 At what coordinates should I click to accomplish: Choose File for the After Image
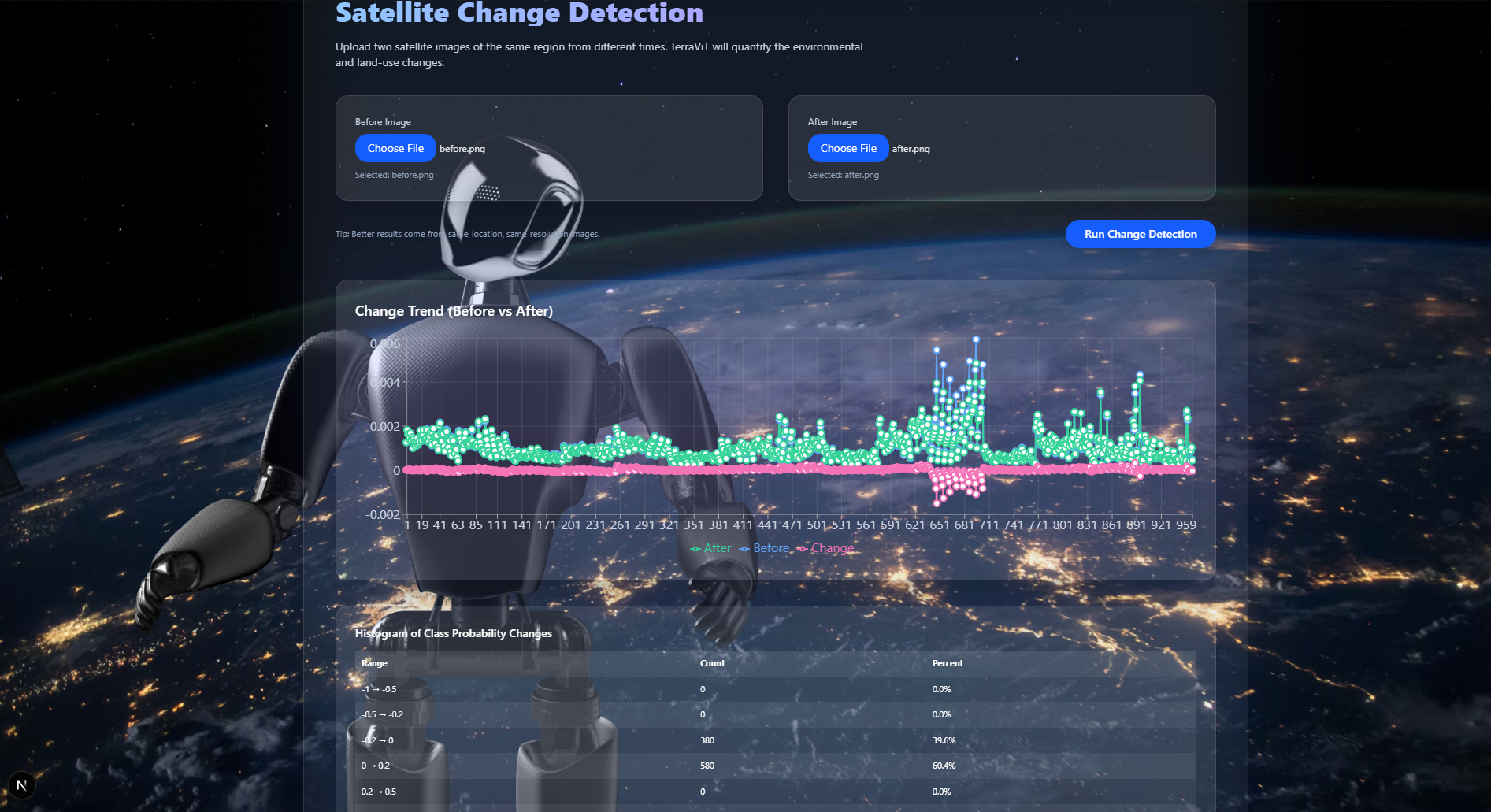coord(848,148)
